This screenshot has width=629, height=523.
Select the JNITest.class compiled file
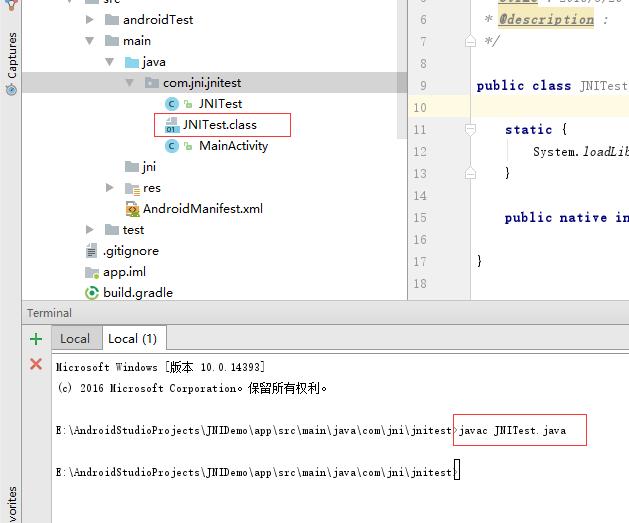pyautogui.click(x=219, y=125)
